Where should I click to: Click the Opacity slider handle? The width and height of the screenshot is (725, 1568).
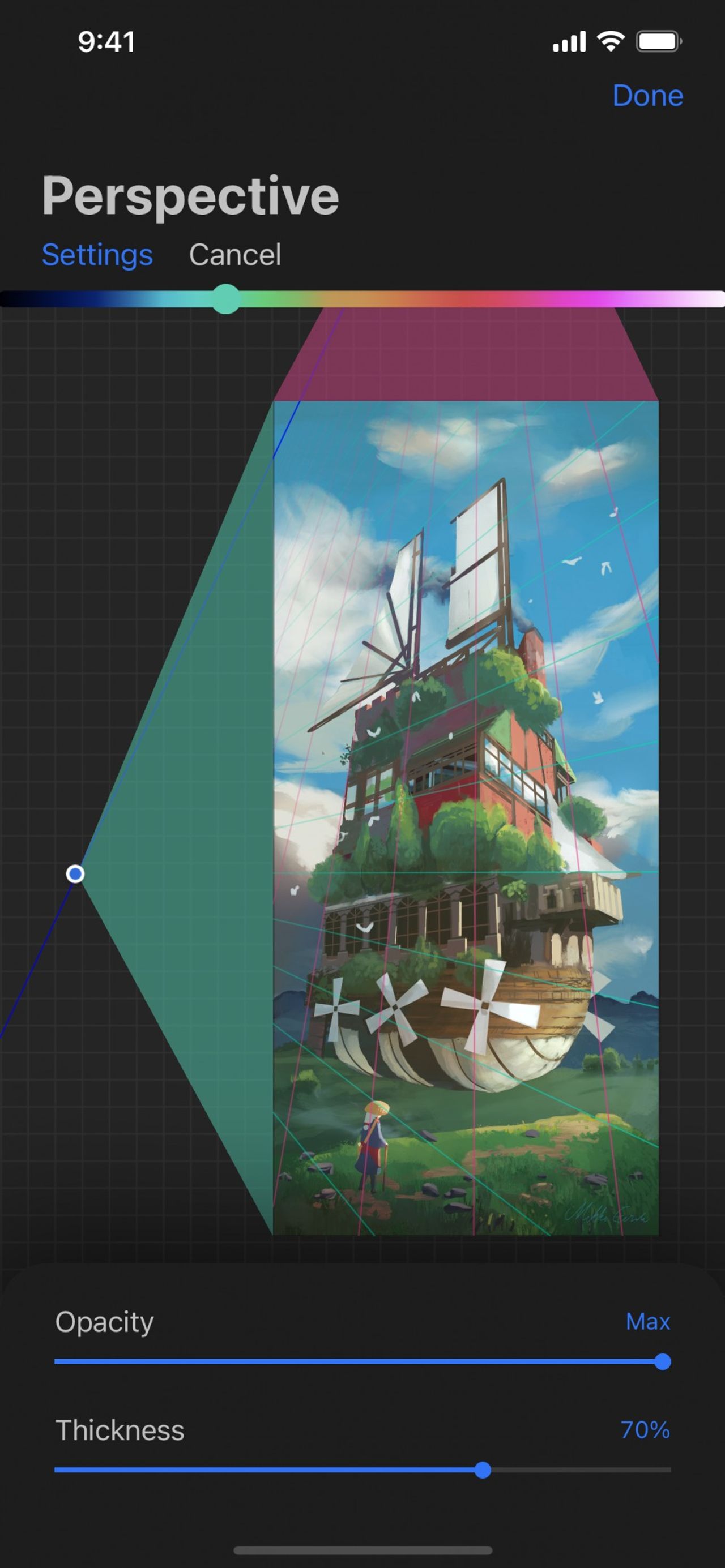click(662, 1361)
